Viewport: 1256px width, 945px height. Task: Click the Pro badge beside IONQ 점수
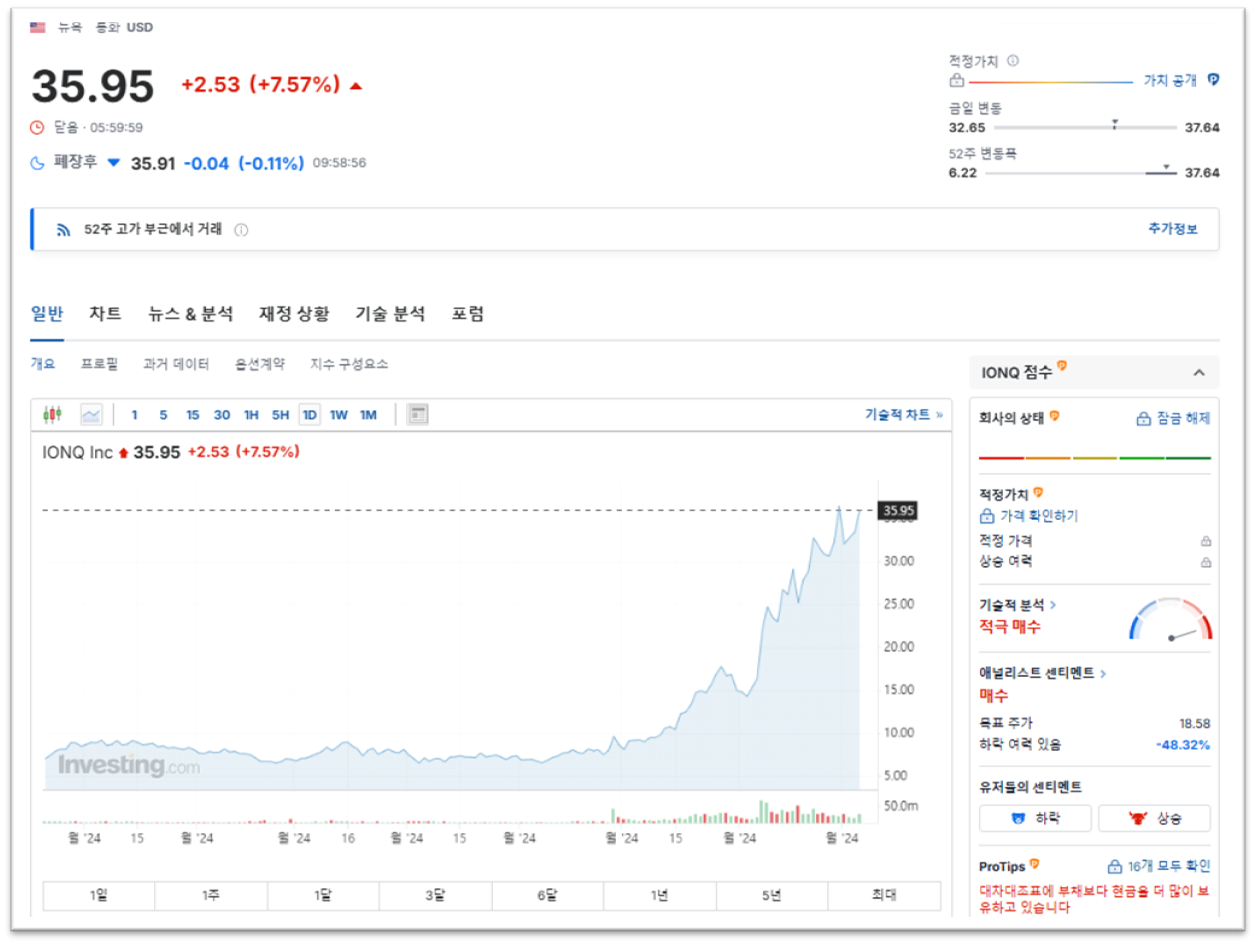(x=1062, y=367)
